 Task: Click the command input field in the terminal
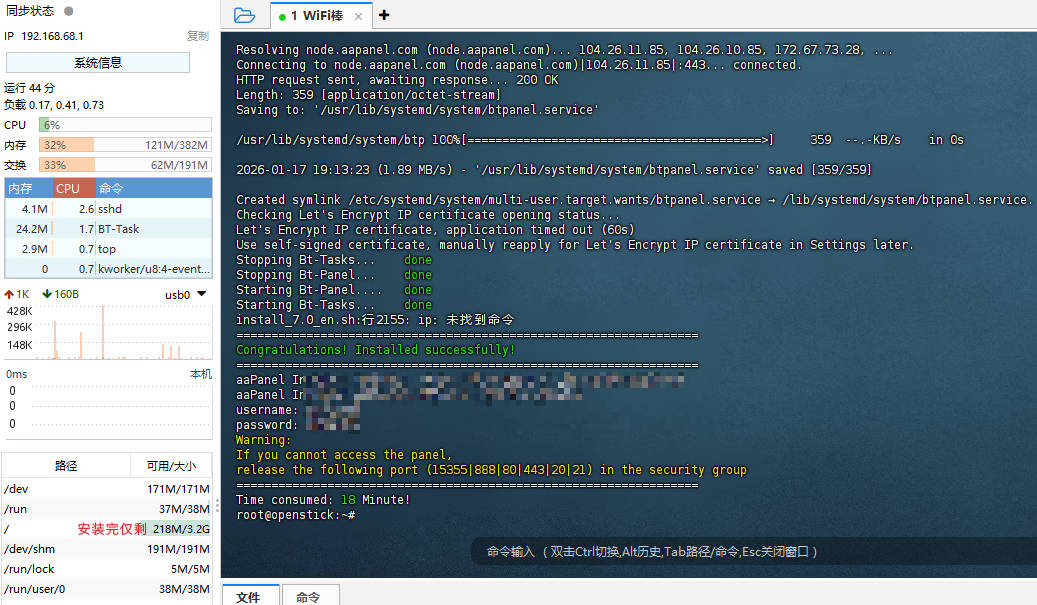tap(652, 551)
